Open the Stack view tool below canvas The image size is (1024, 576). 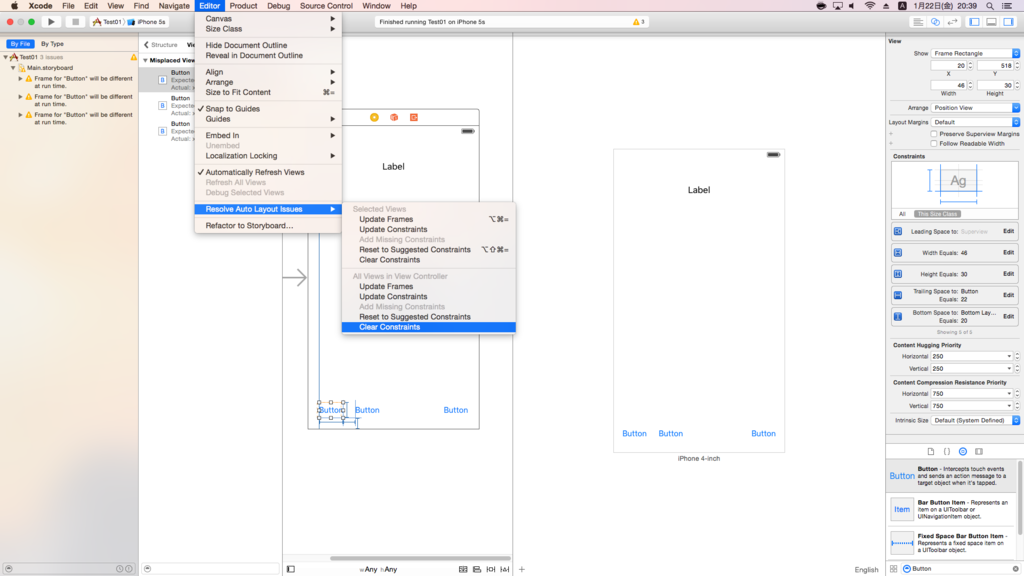point(463,569)
